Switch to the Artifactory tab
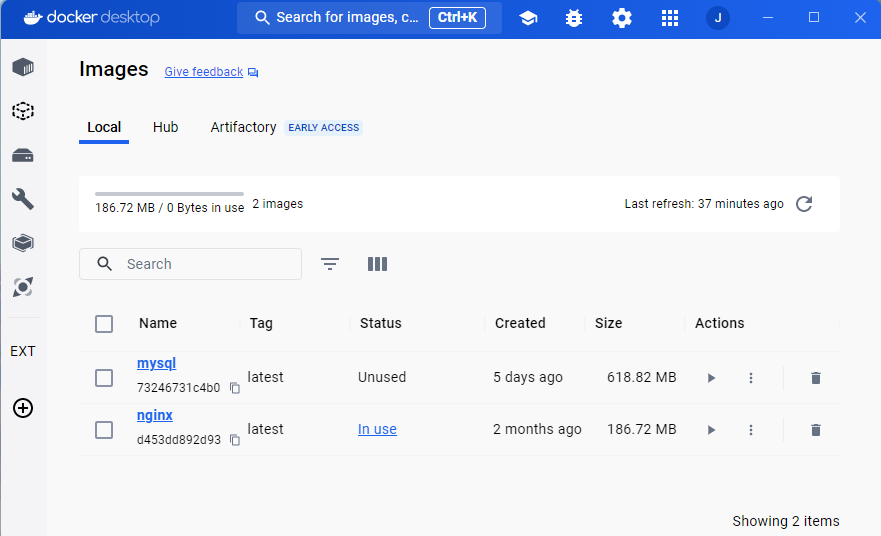The height and width of the screenshot is (536, 881). (243, 128)
